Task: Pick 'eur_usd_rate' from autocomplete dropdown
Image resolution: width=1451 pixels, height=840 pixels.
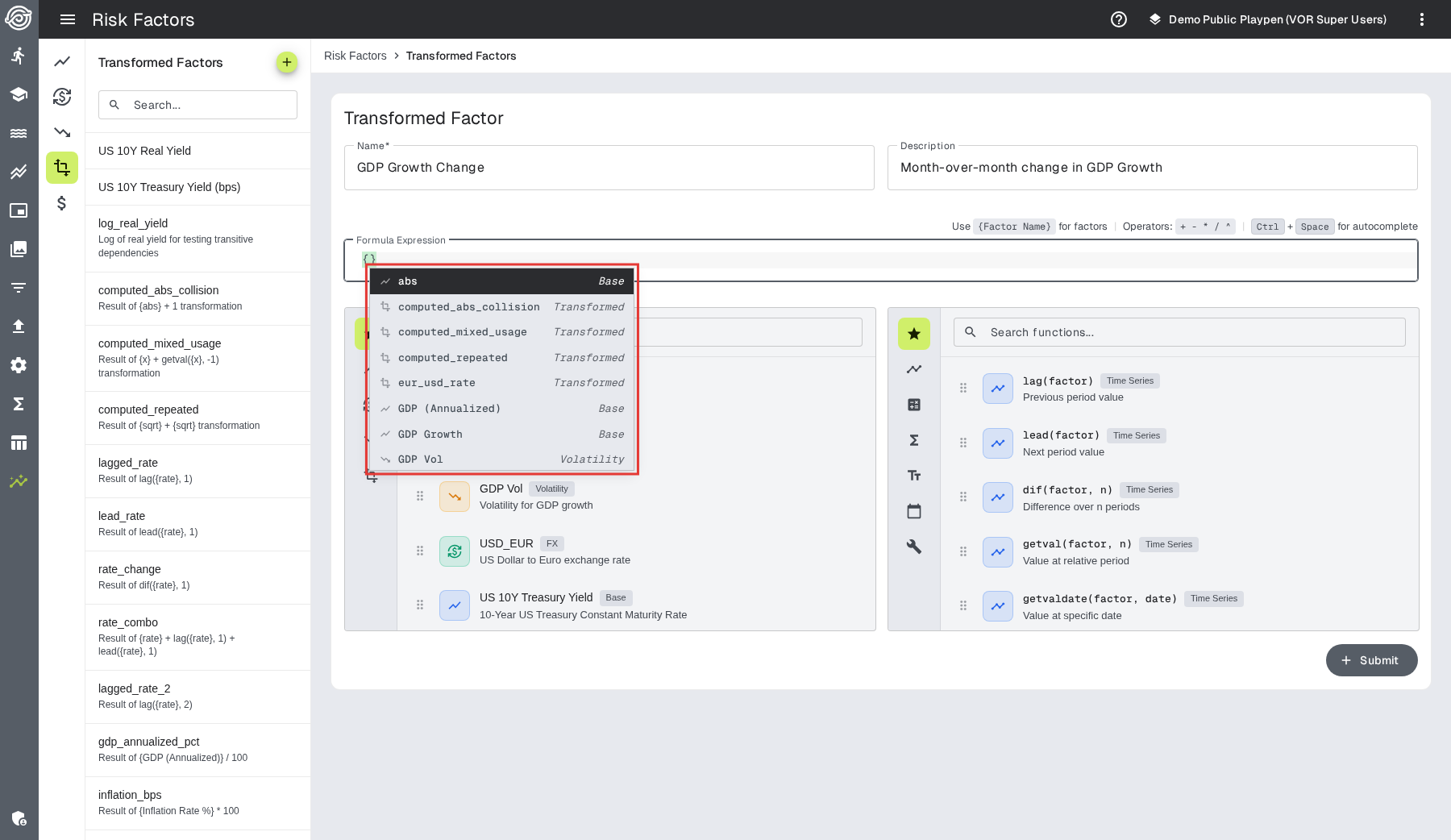Action: pos(501,383)
